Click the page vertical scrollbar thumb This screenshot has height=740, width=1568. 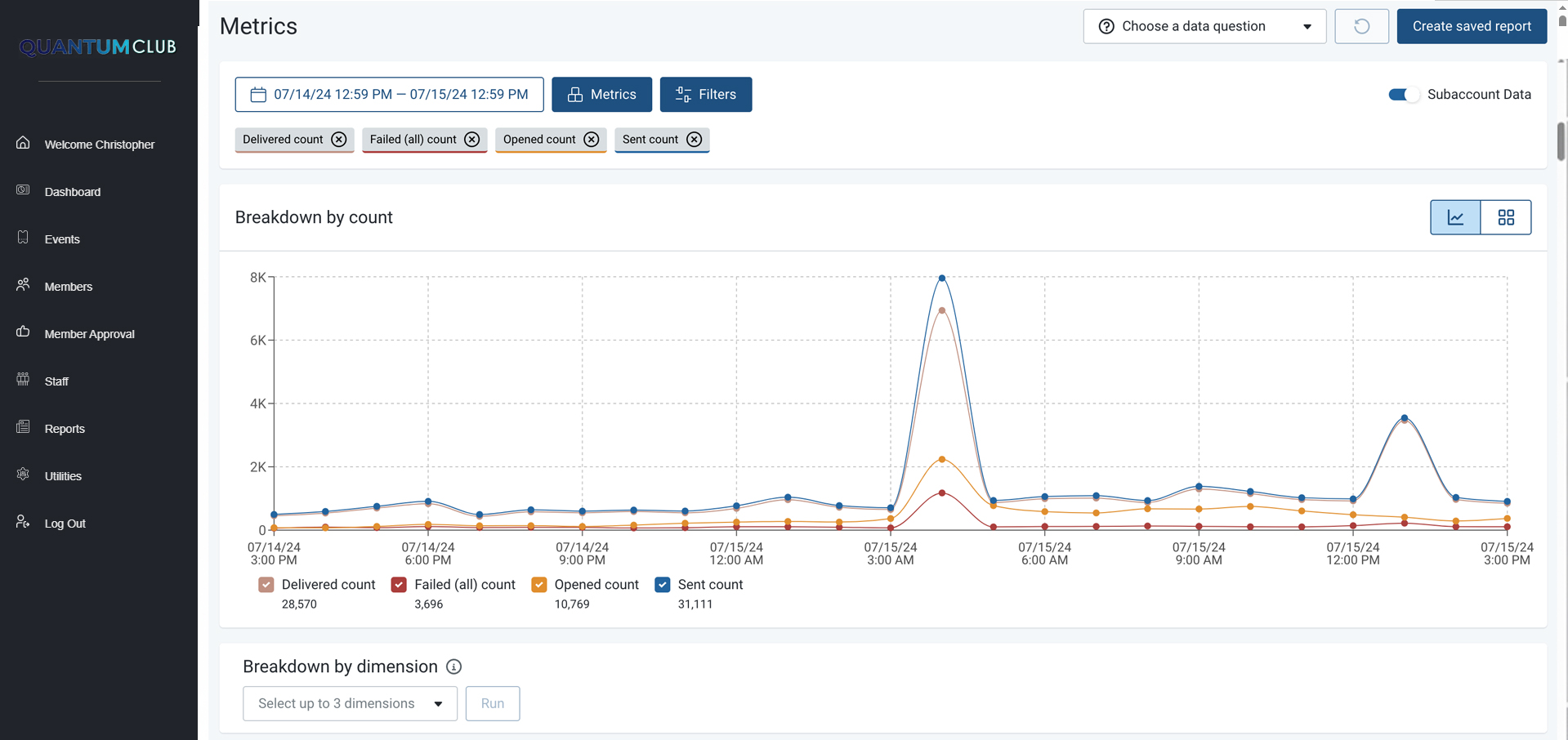(x=1561, y=141)
